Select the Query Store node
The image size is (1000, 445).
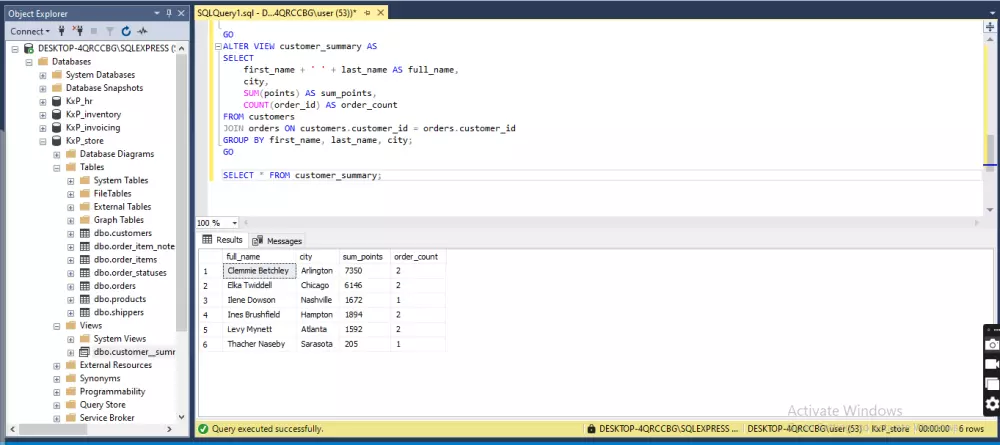point(103,405)
